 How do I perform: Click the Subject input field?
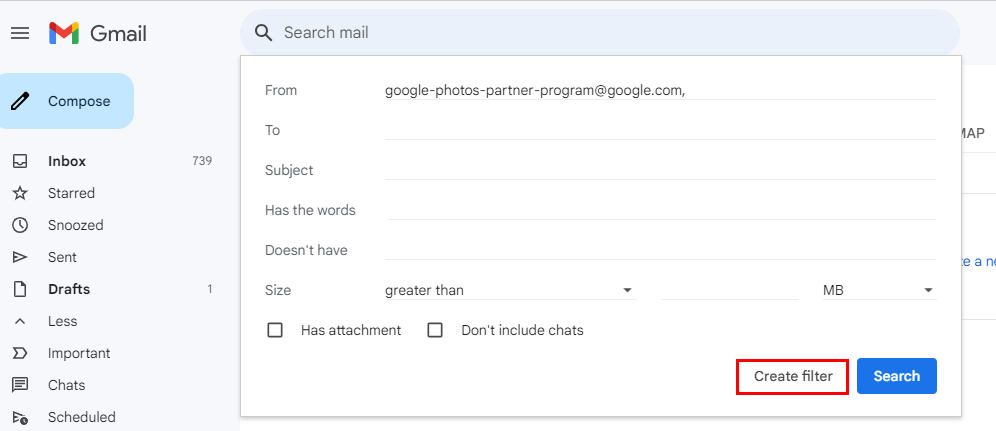[659, 170]
